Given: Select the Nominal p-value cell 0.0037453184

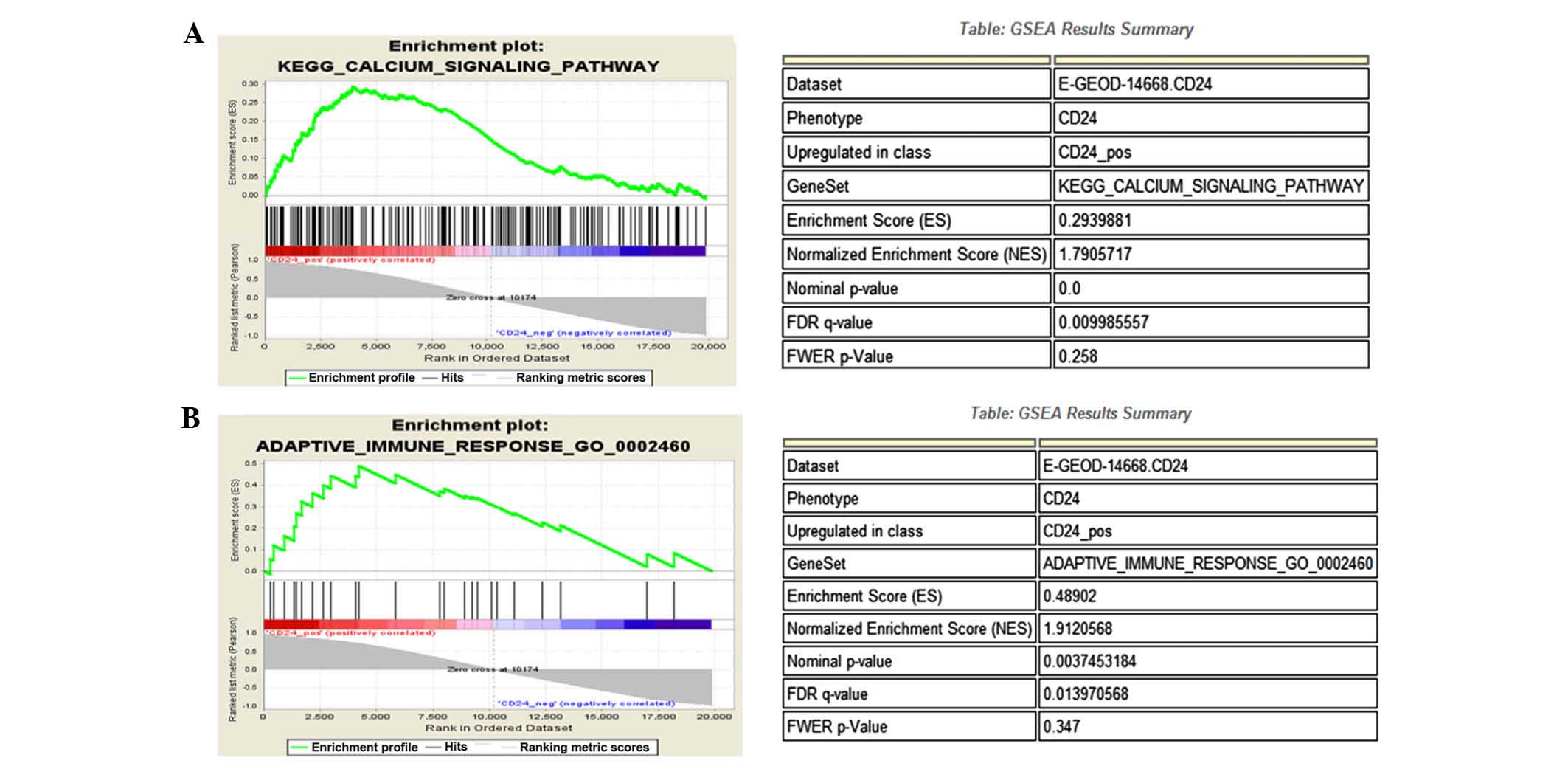Looking at the screenshot, I should (x=1089, y=661).
